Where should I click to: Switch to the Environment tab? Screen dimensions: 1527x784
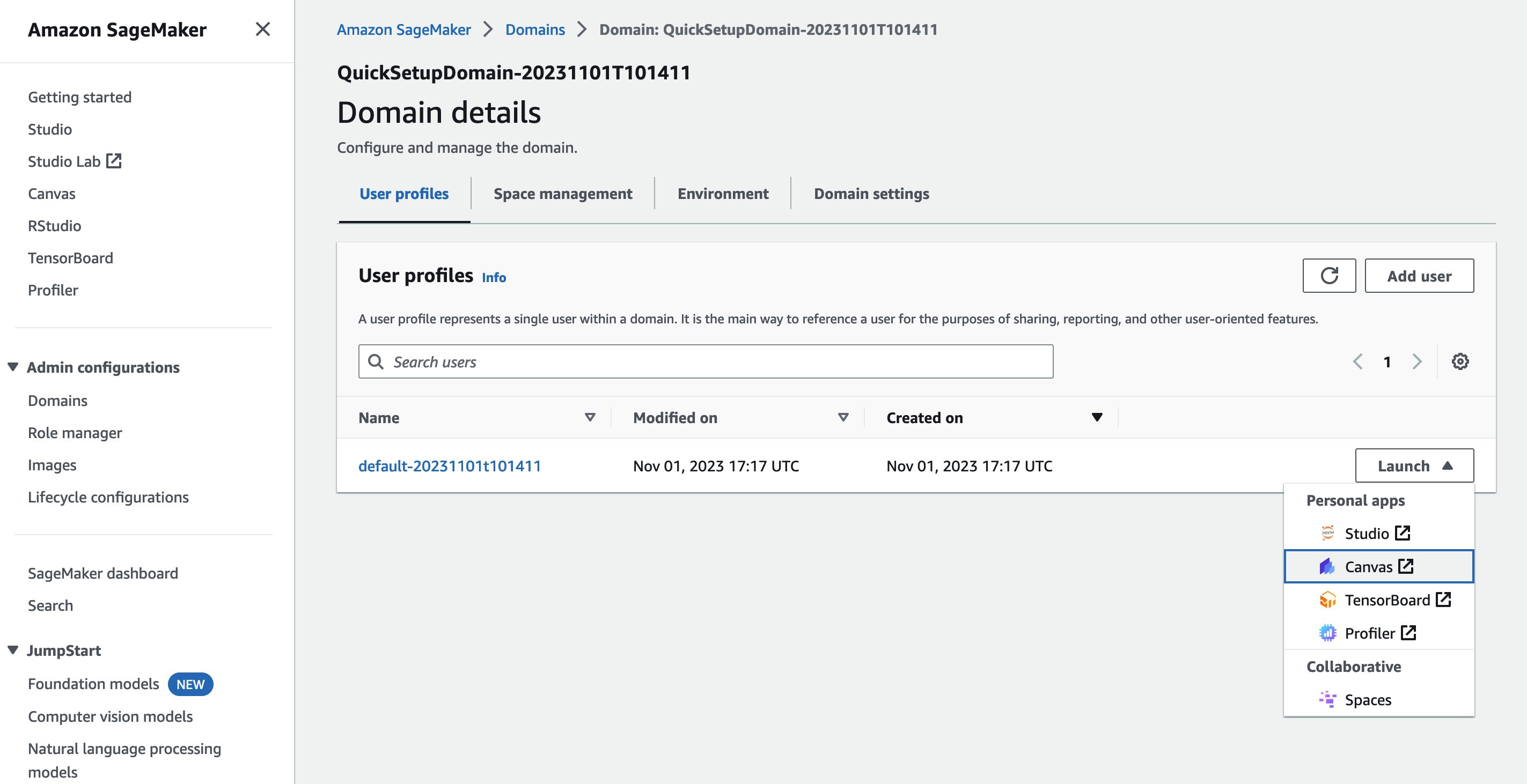(723, 194)
